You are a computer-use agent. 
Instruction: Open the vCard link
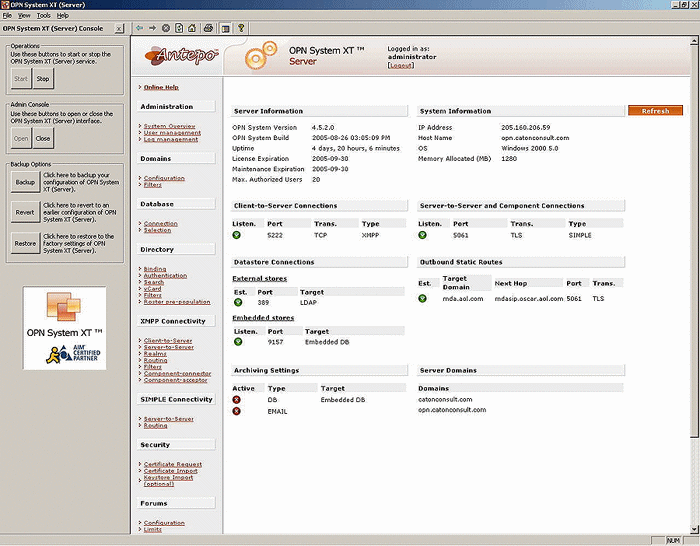152,288
